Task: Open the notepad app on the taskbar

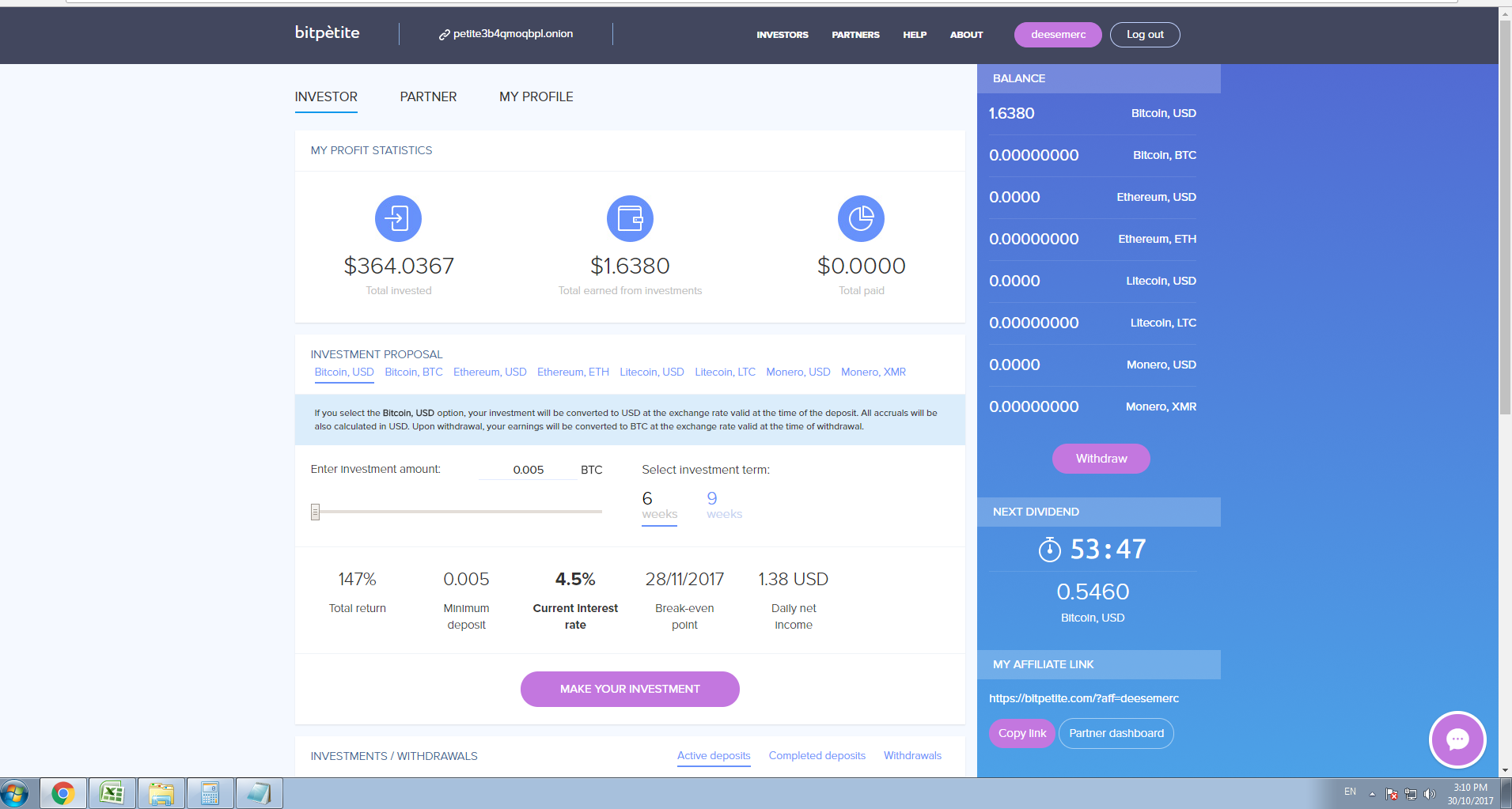Action: (259, 793)
